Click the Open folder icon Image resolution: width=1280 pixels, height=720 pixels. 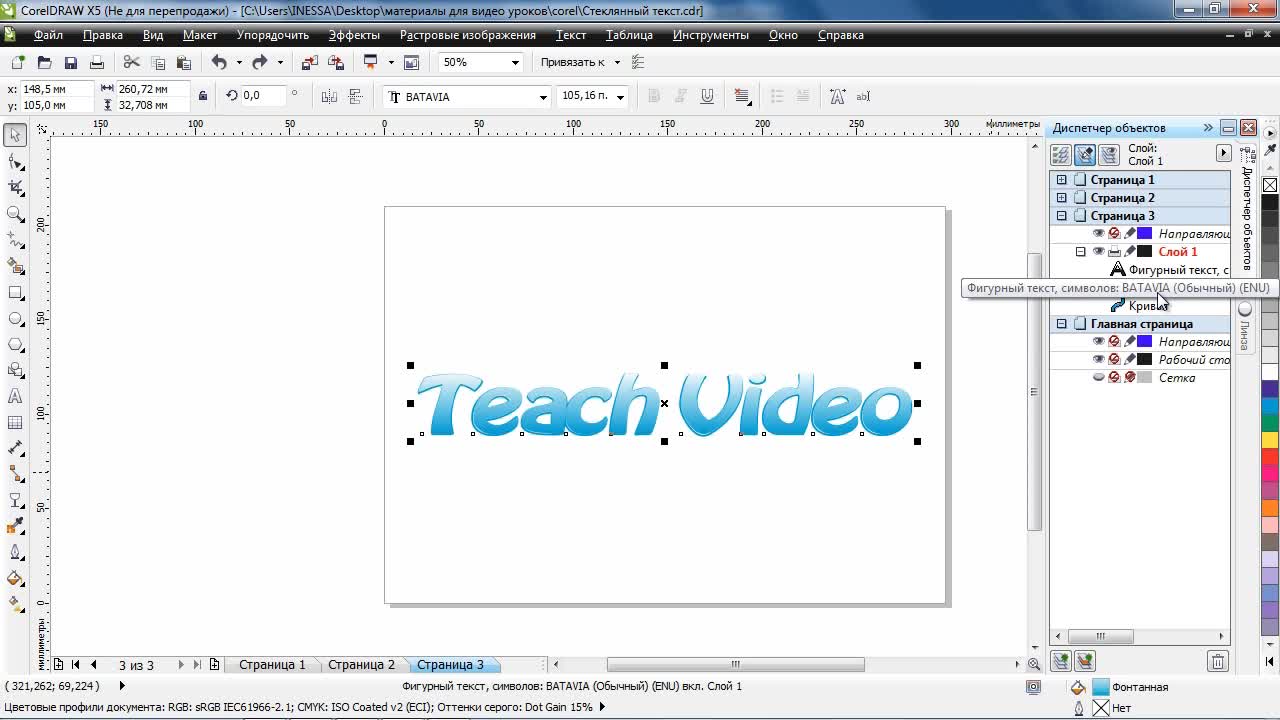coord(44,62)
